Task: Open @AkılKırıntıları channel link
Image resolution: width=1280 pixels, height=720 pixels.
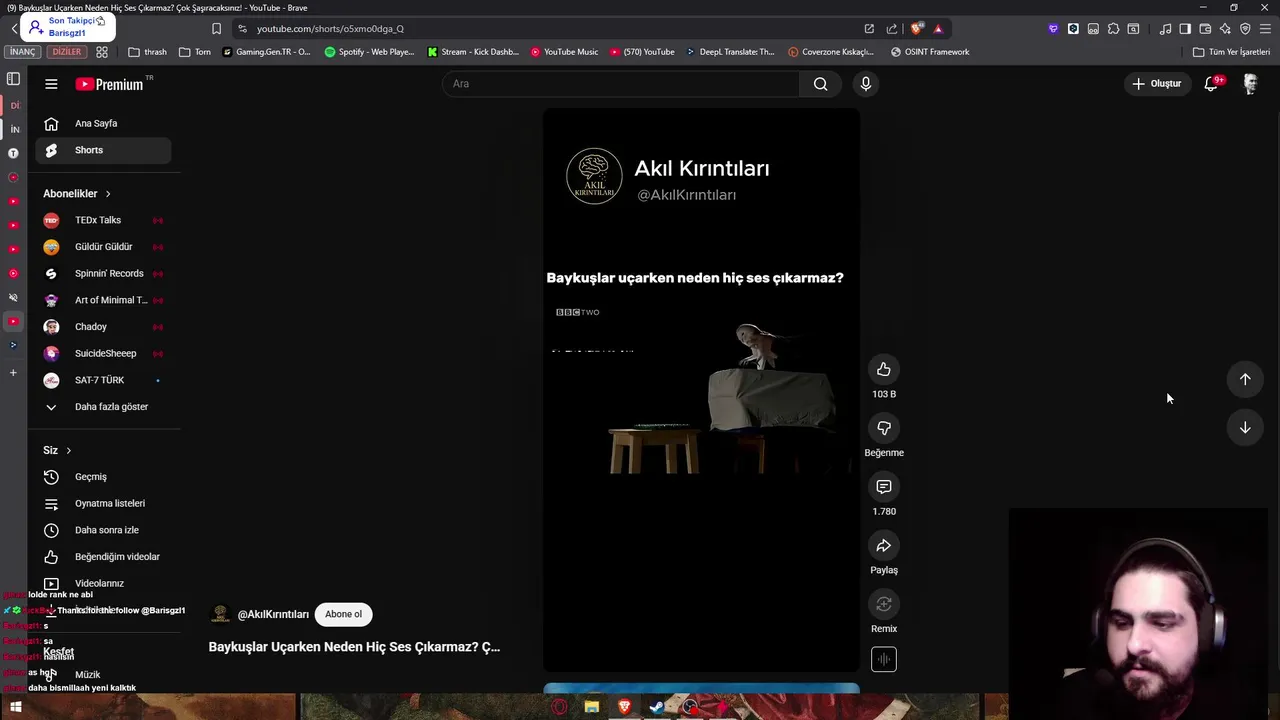Action: pos(273,615)
